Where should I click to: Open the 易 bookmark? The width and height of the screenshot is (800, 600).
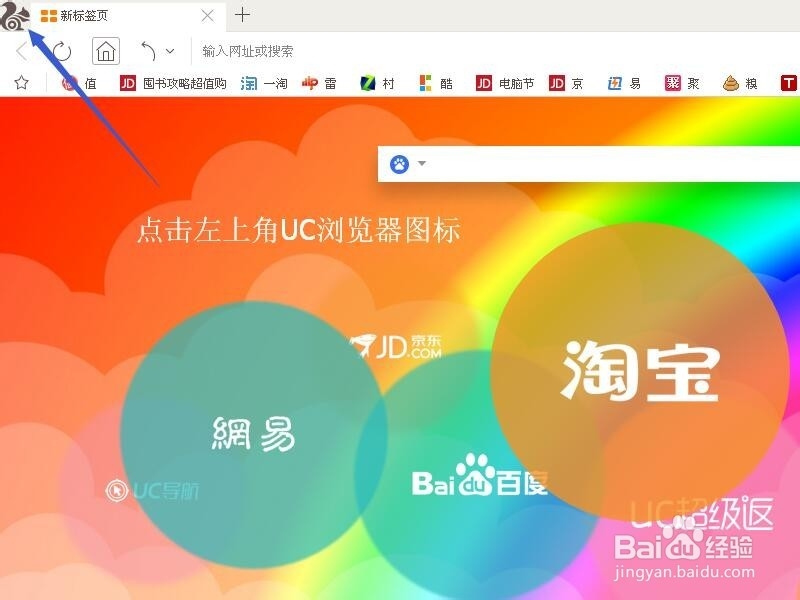coord(624,83)
